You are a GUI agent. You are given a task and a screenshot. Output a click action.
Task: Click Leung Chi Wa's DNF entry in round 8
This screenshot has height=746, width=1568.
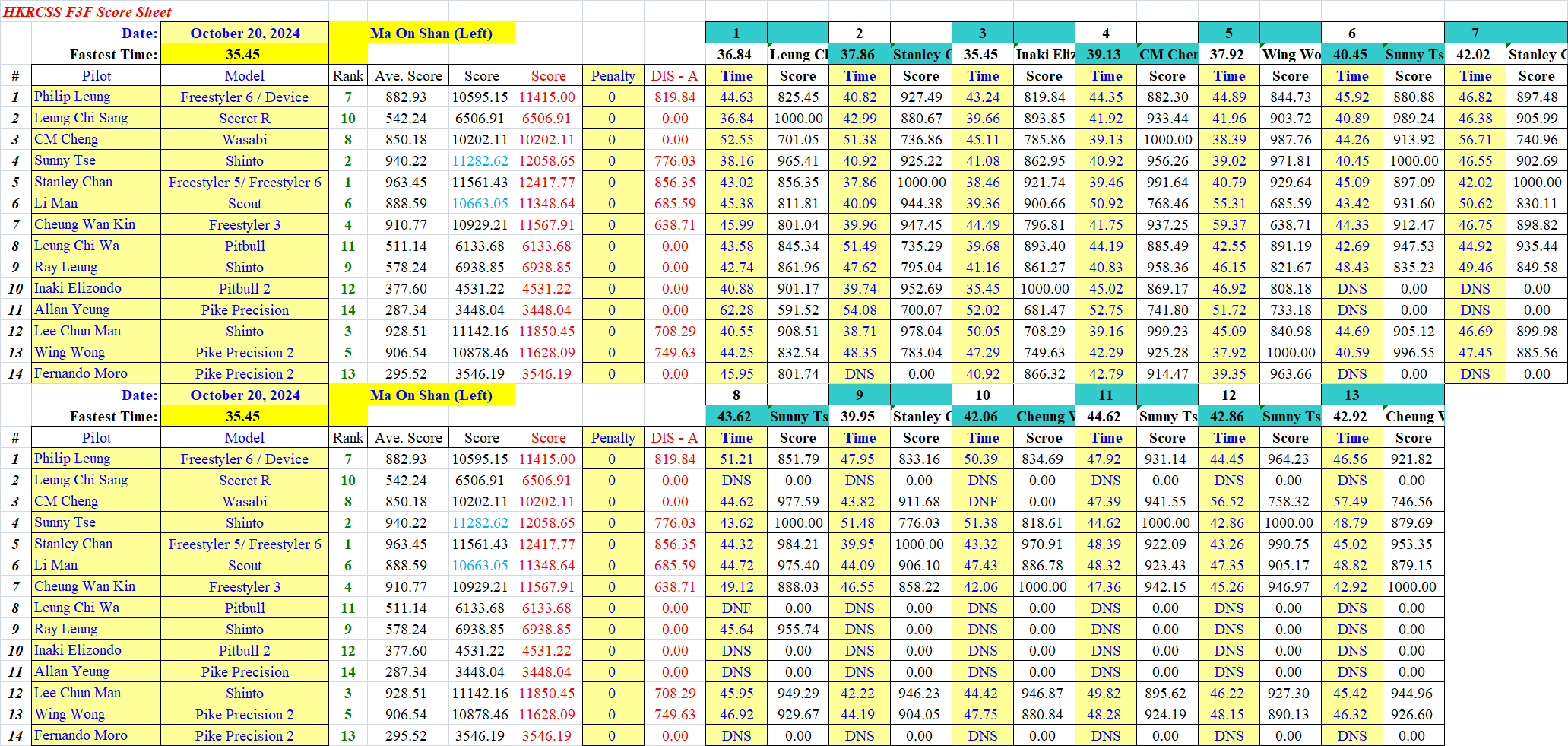coord(736,608)
